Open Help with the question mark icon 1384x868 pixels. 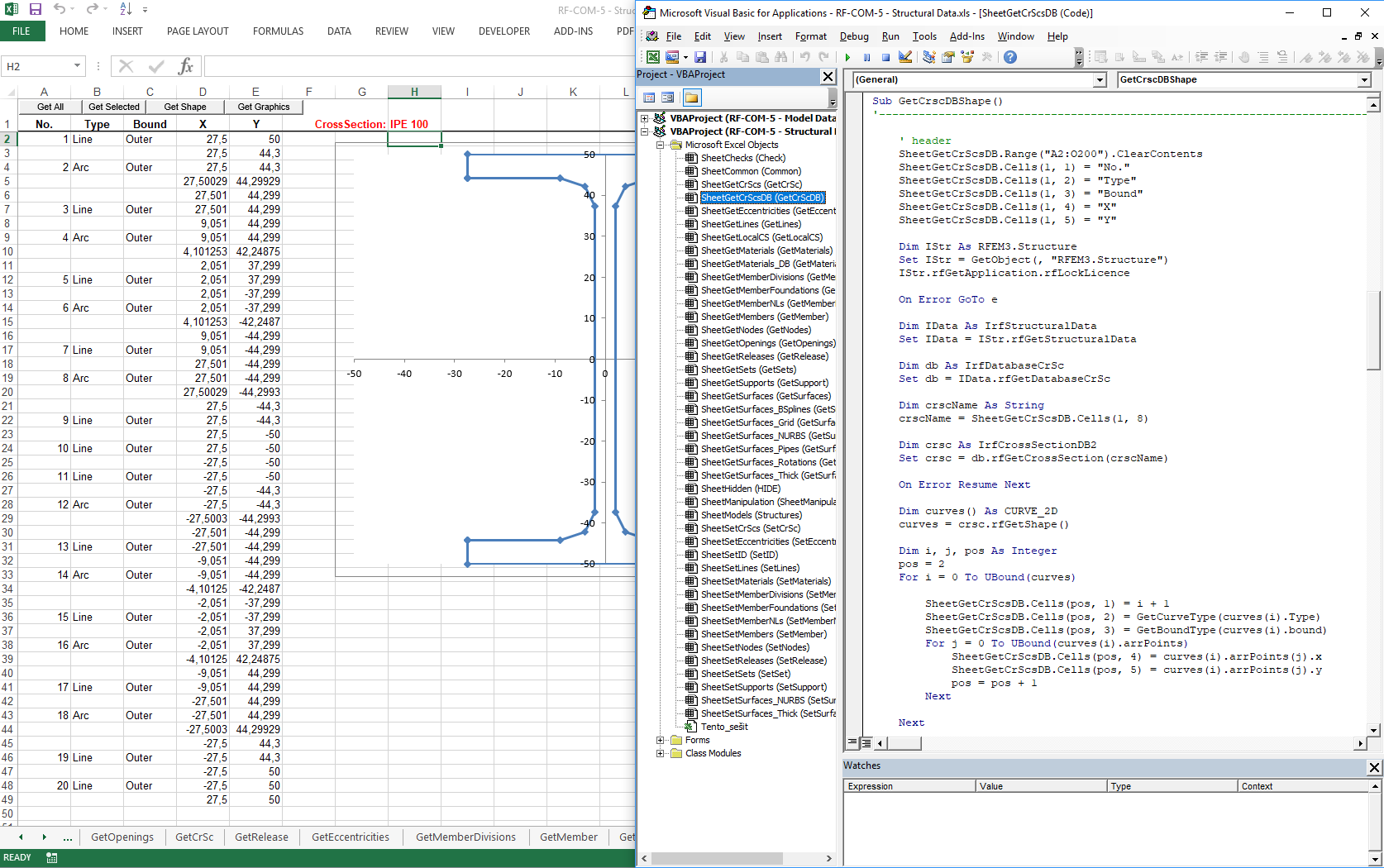[1010, 57]
